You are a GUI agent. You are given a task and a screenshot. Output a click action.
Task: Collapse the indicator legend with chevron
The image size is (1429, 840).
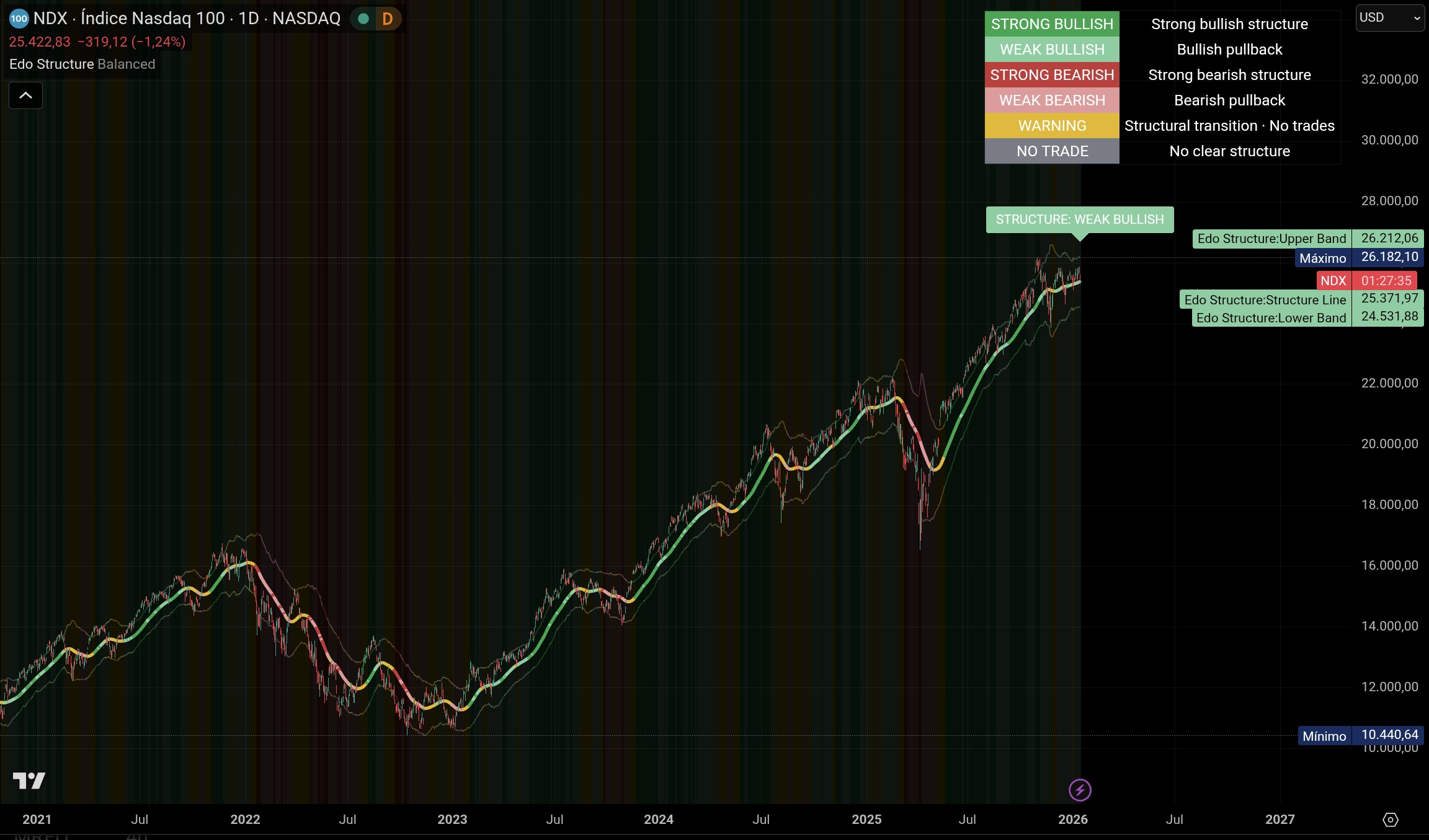[25, 95]
